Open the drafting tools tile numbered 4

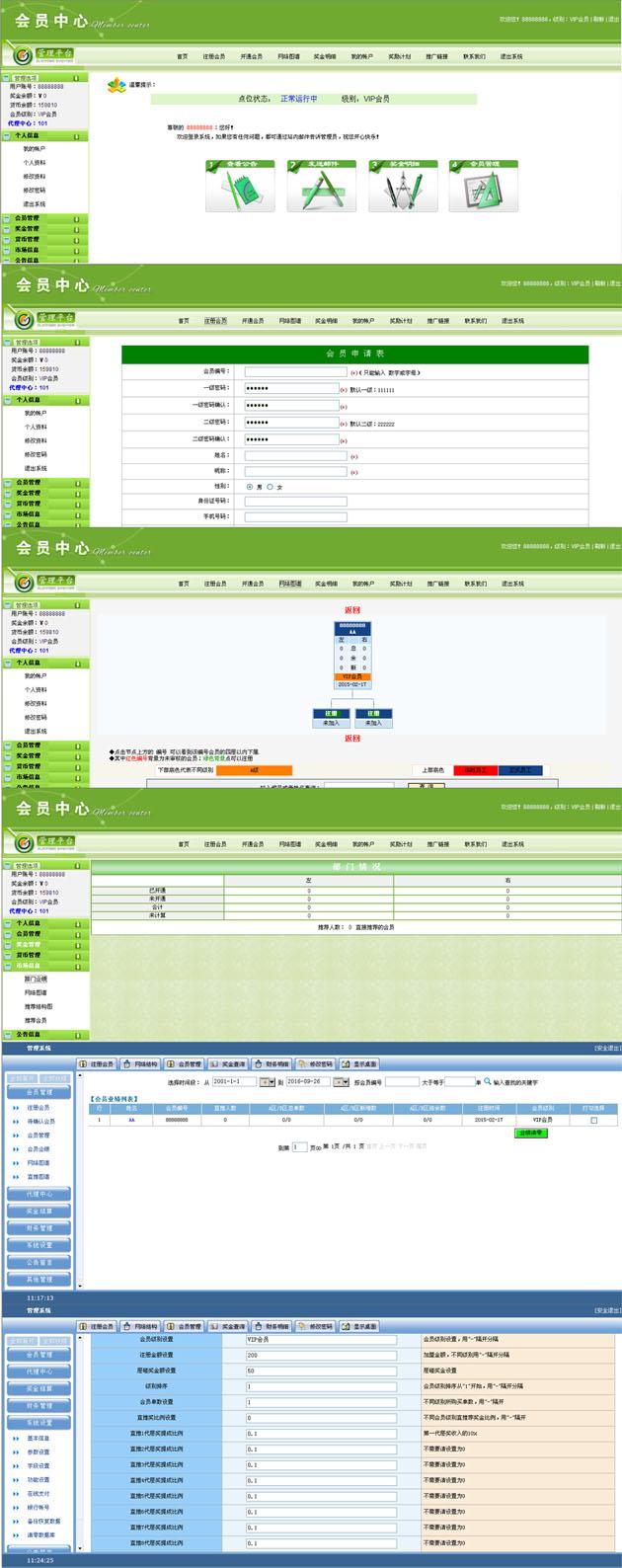point(470,188)
